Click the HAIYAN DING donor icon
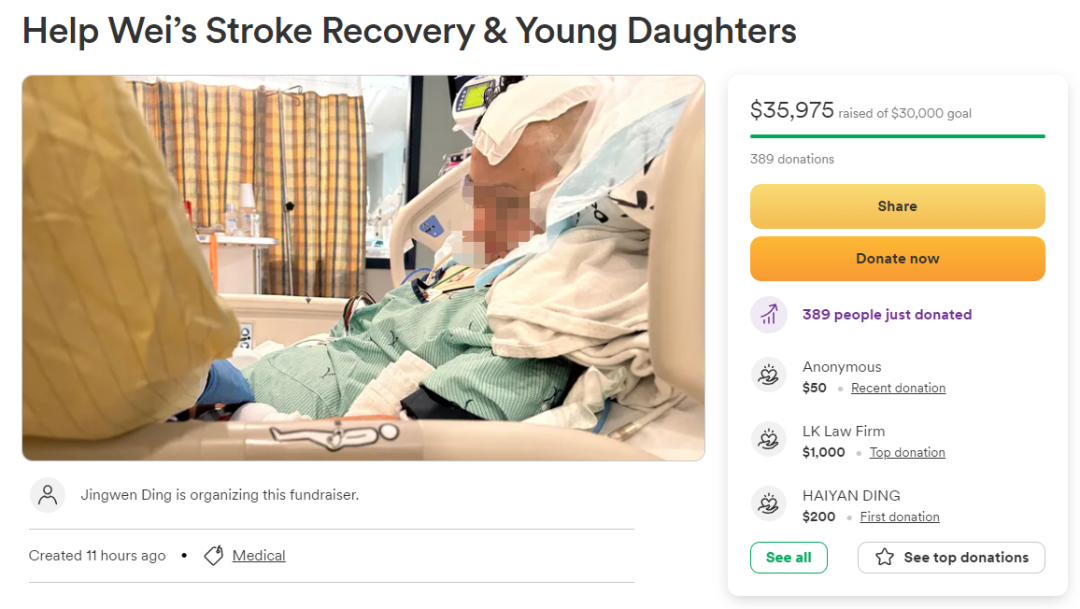1080x609 pixels. pos(769,504)
